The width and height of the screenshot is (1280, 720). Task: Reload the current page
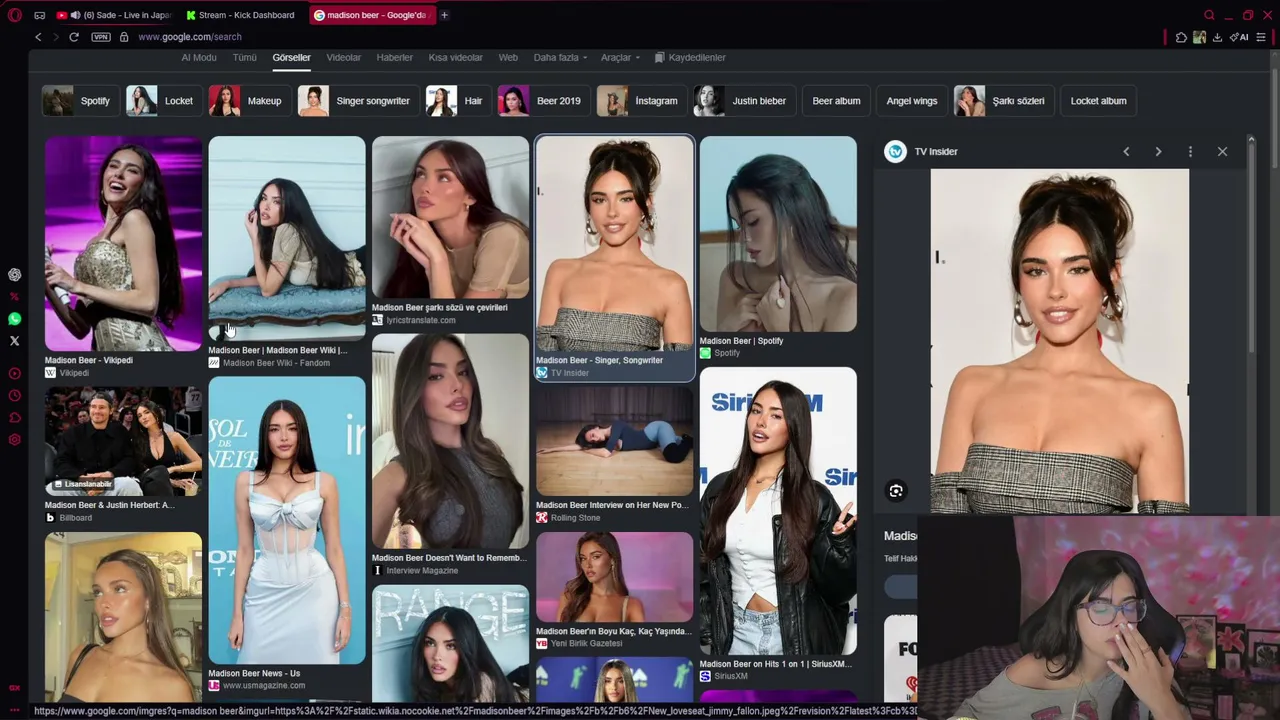(74, 37)
